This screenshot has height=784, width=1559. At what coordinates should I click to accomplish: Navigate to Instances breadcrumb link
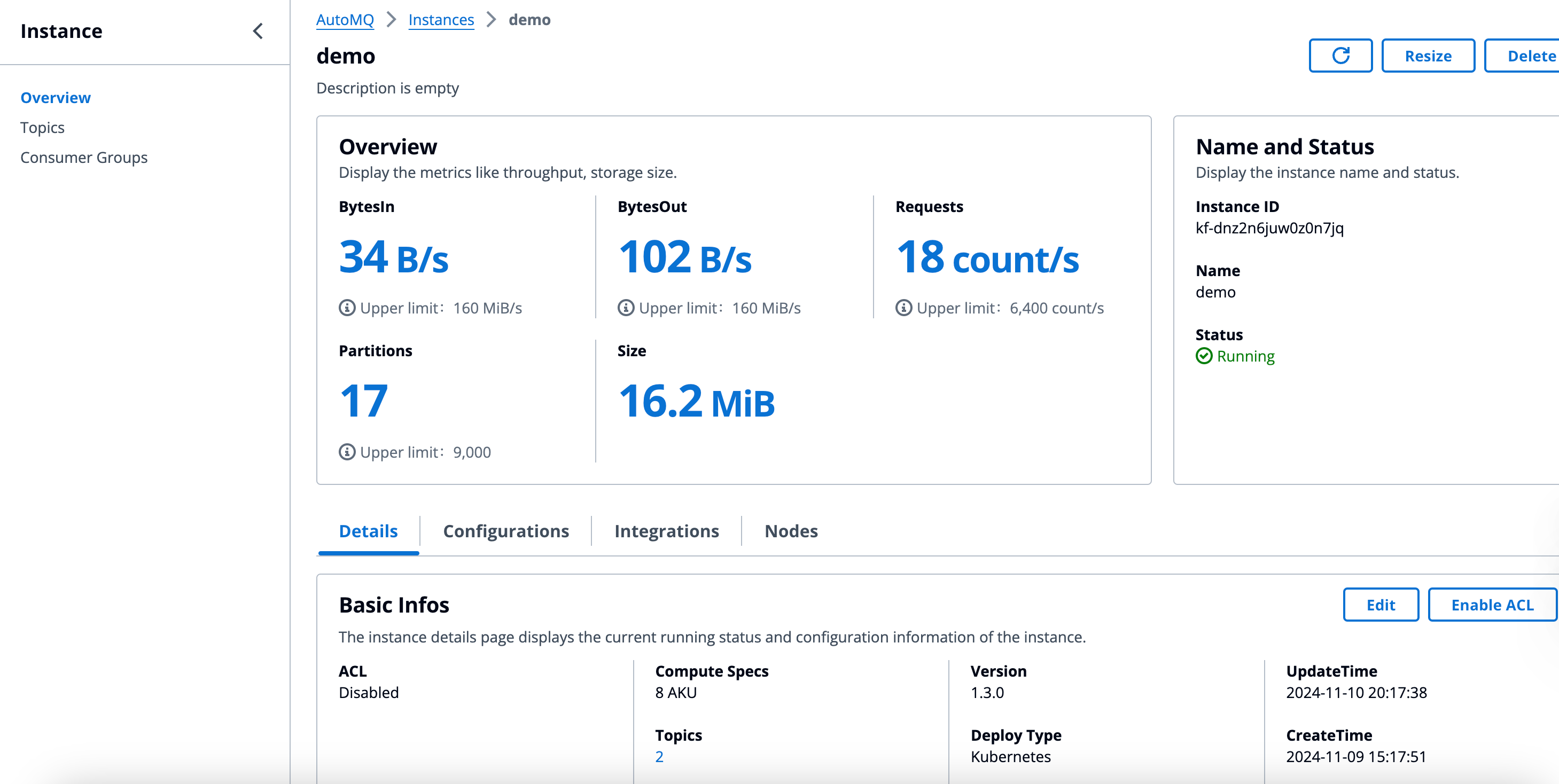pyautogui.click(x=441, y=20)
